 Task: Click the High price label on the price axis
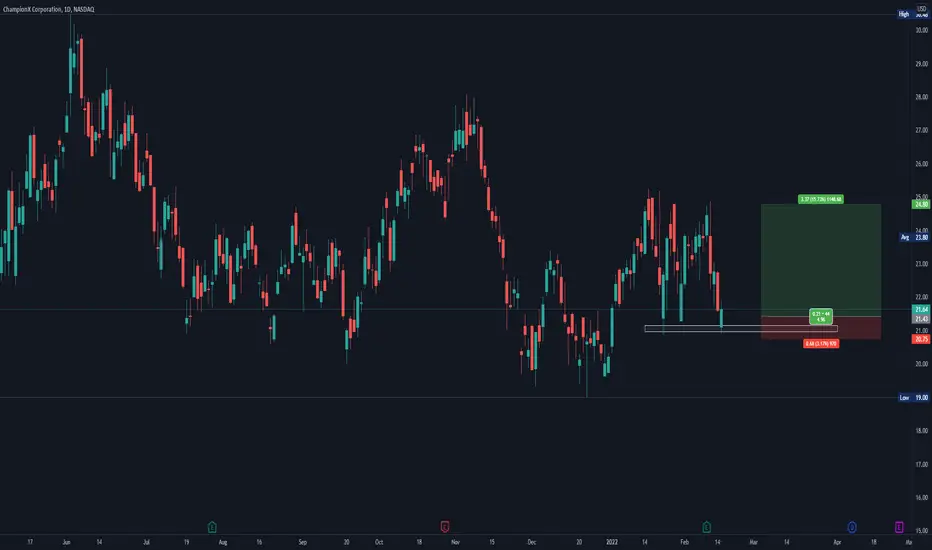[914, 14]
